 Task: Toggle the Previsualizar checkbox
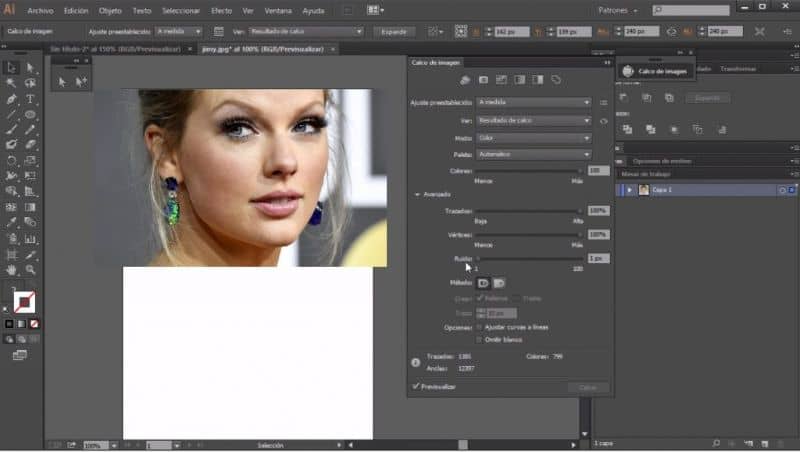(416, 385)
